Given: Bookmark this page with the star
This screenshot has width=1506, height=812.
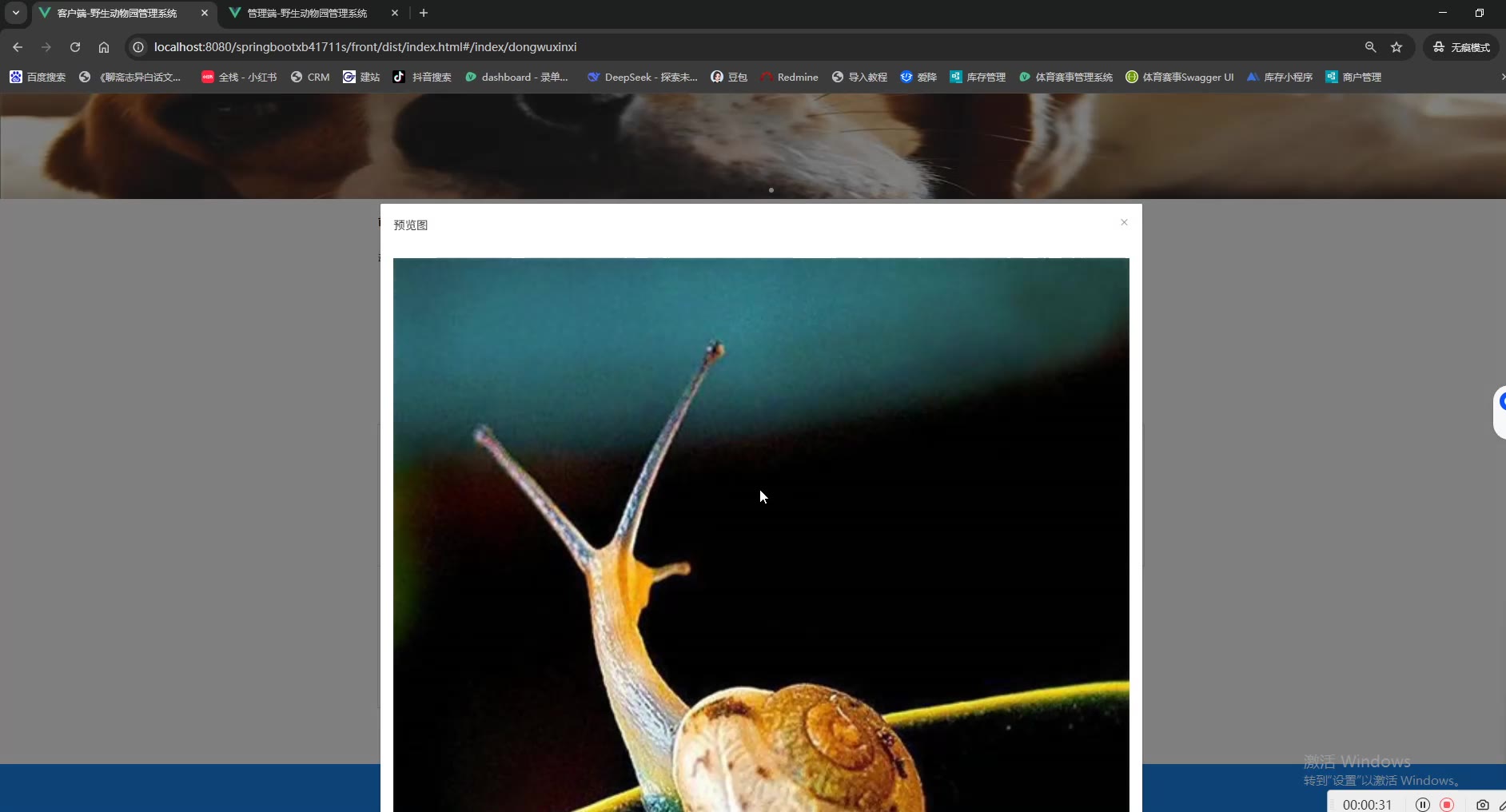Looking at the screenshot, I should coord(1396,47).
